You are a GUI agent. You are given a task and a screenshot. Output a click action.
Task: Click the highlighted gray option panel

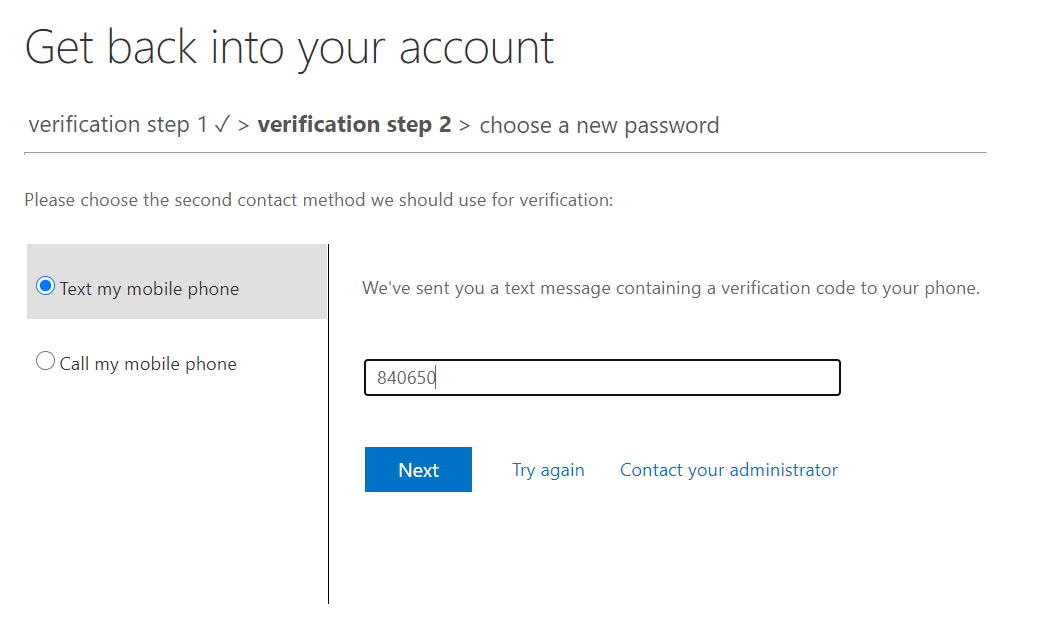tap(177, 282)
